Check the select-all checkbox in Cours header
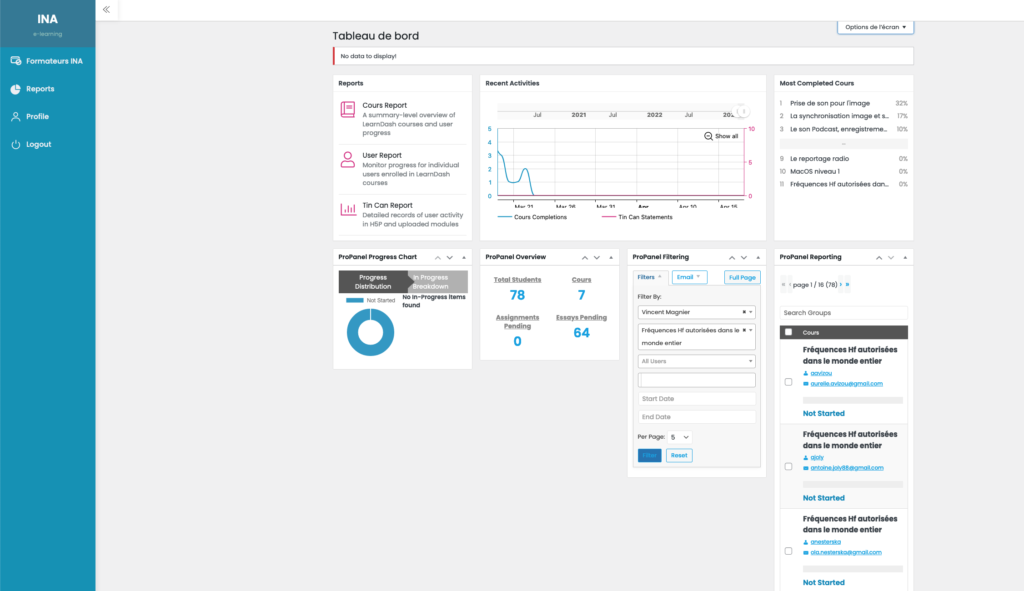This screenshot has width=1024, height=591. point(788,332)
